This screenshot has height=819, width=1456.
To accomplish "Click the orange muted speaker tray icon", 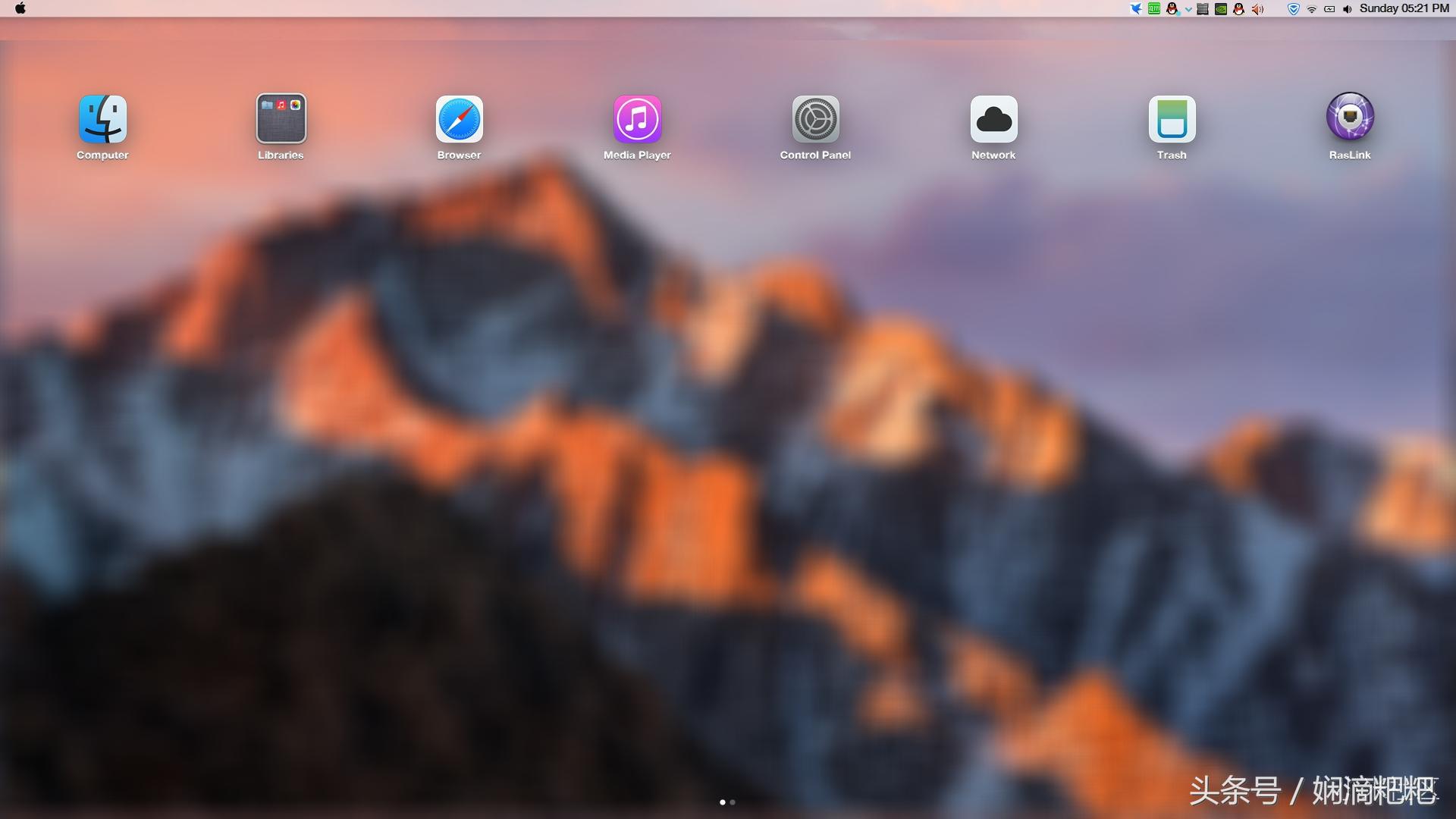I will (x=1257, y=9).
